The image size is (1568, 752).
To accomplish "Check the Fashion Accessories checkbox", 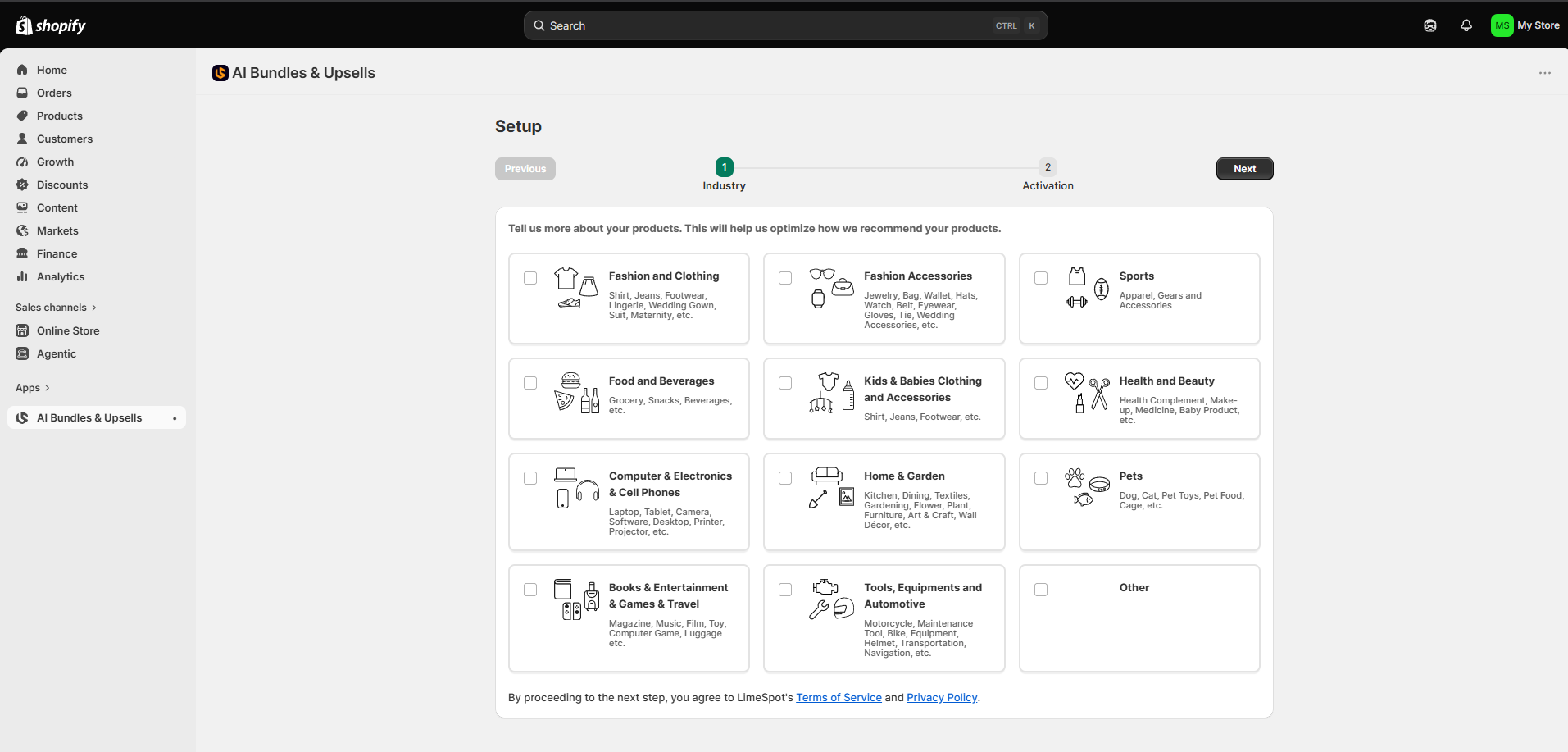I will click(785, 278).
